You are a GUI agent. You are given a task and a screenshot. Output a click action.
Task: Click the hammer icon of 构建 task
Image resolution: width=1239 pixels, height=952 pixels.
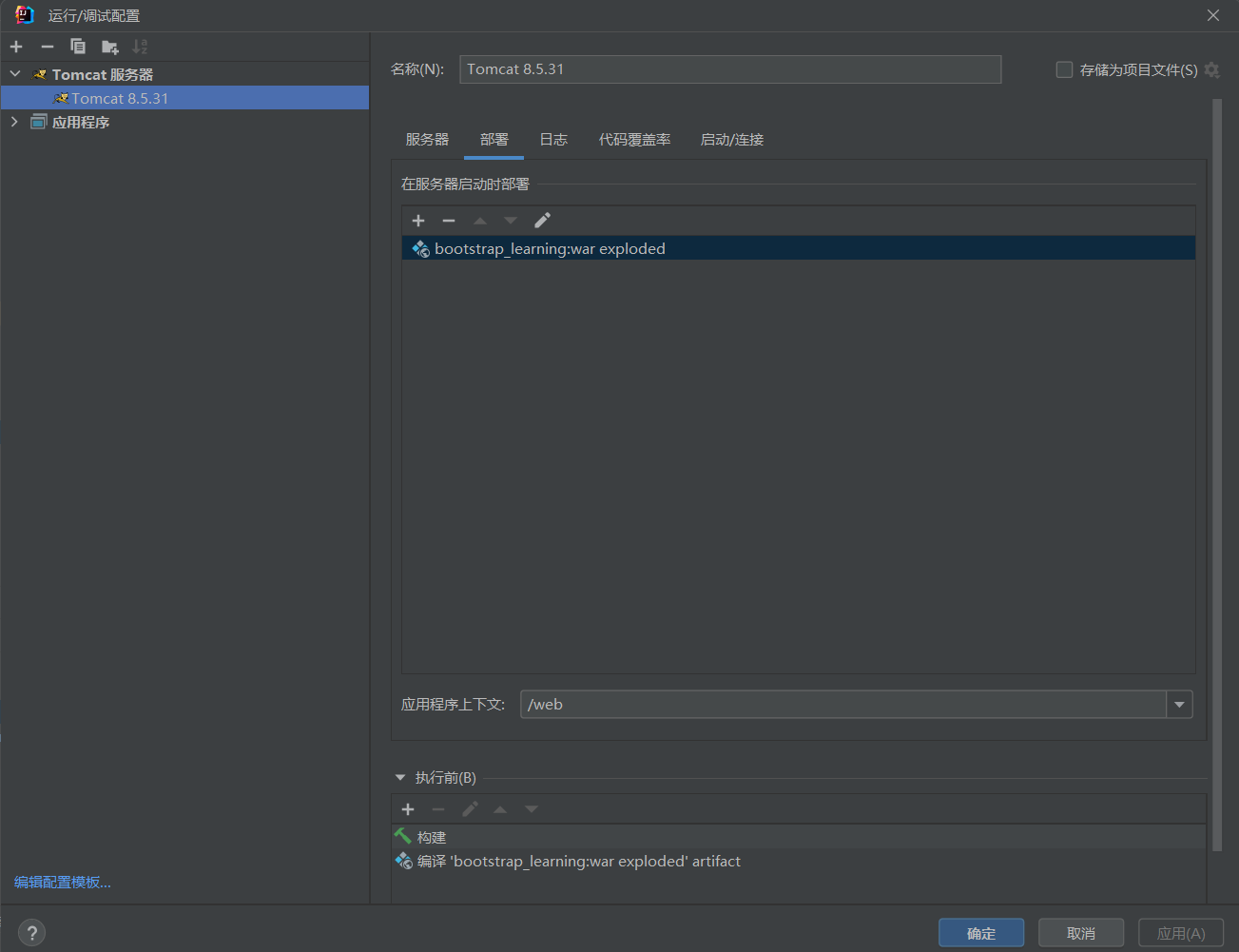tap(403, 837)
